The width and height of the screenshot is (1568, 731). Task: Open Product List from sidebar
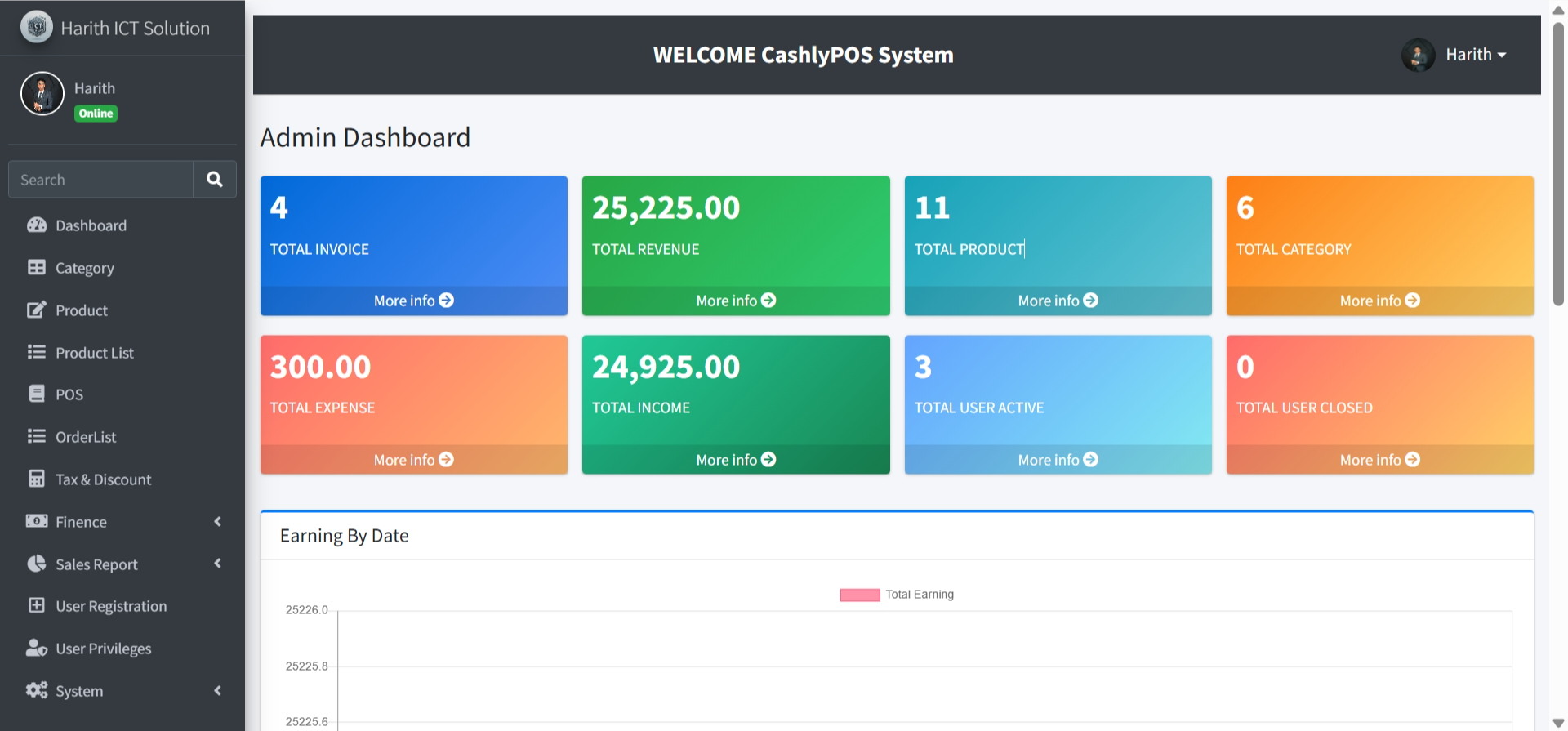(94, 353)
